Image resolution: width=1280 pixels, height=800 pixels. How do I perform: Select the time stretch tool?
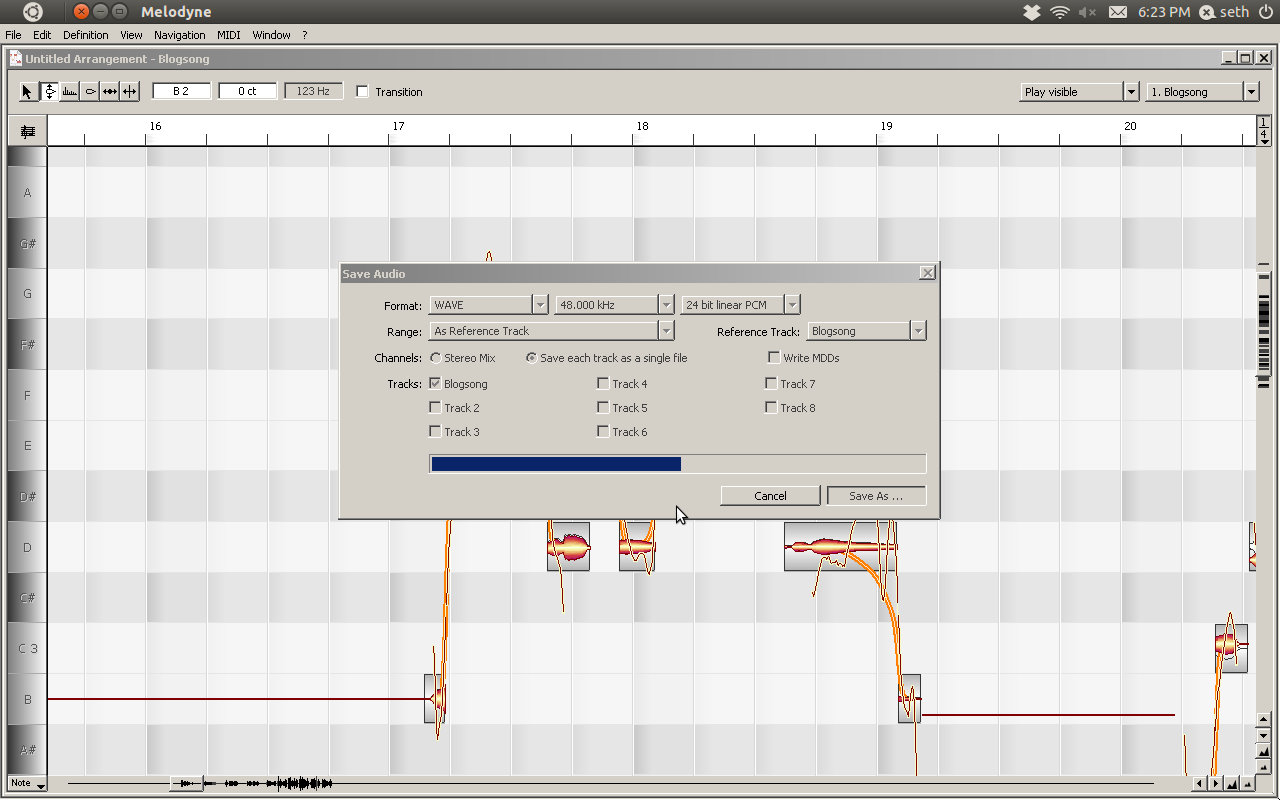pos(109,92)
